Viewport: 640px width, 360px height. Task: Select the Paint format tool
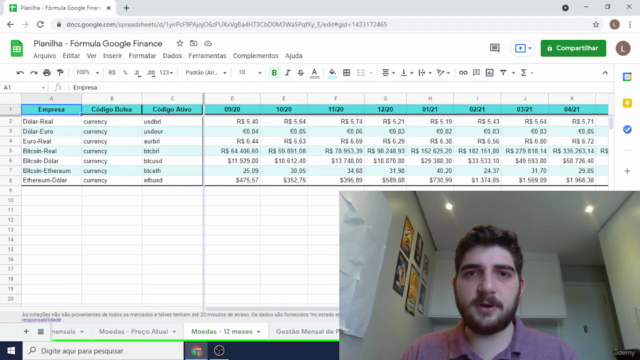(x=60, y=73)
